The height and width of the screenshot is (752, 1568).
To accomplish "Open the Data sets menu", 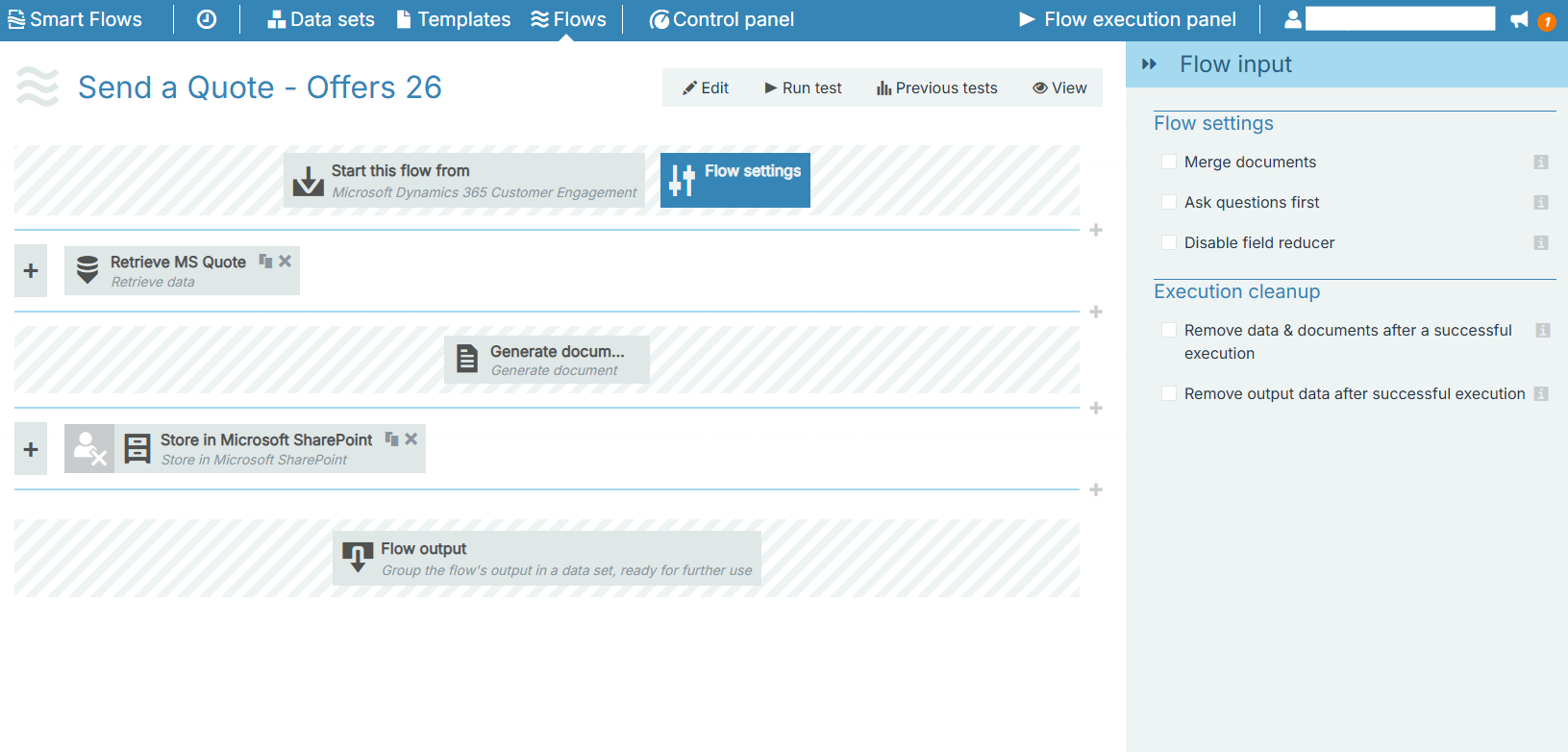I will click(x=321, y=19).
